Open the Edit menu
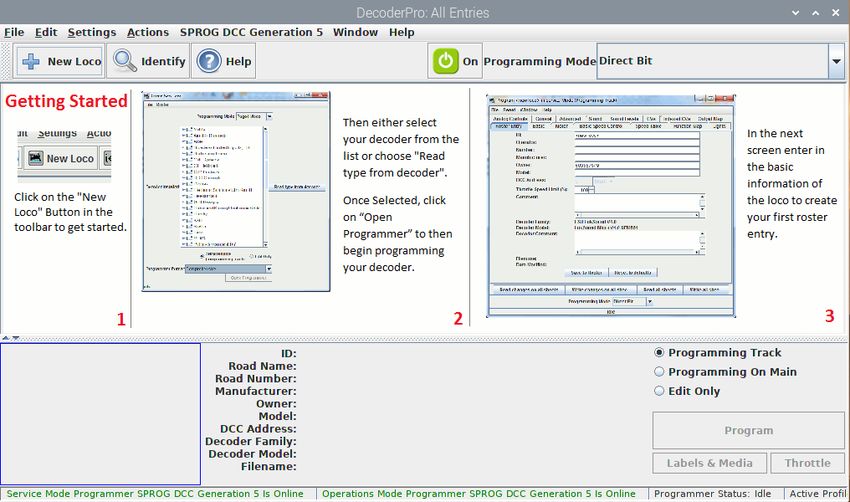The width and height of the screenshot is (850, 502). (46, 33)
